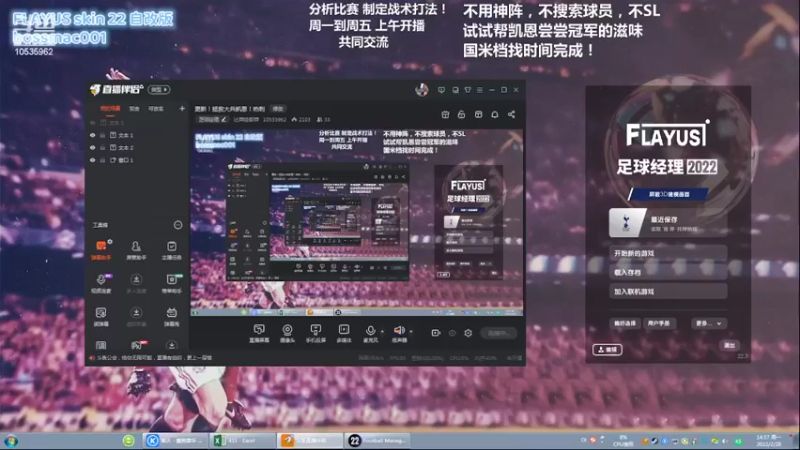Toggle visibility of the 文本 2 source
800x450 pixels.
click(x=92, y=147)
